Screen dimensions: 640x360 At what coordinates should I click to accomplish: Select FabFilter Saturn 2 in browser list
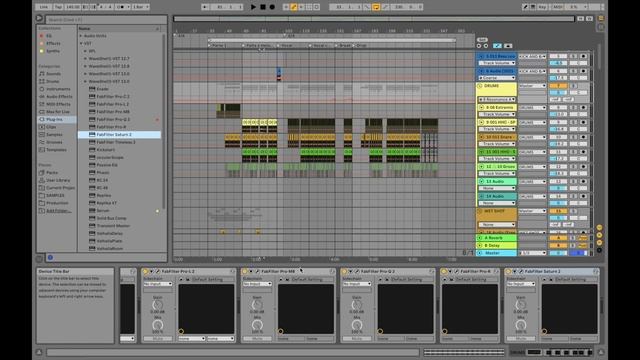[x=114, y=135]
